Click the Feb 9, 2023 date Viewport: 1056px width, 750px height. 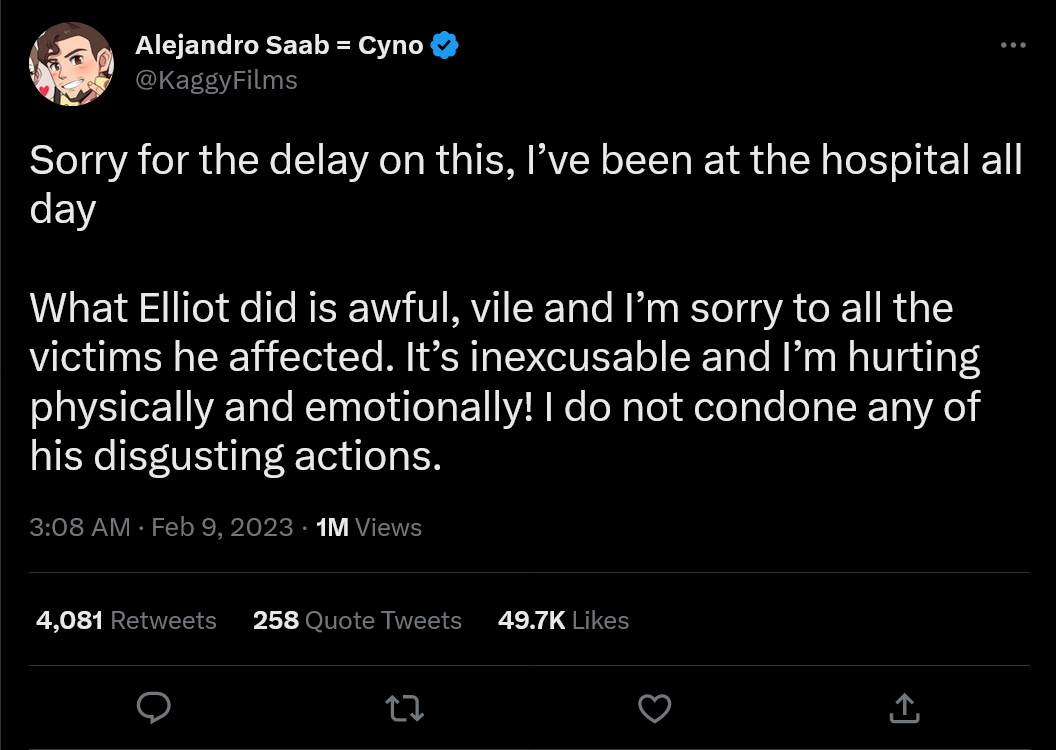222,527
